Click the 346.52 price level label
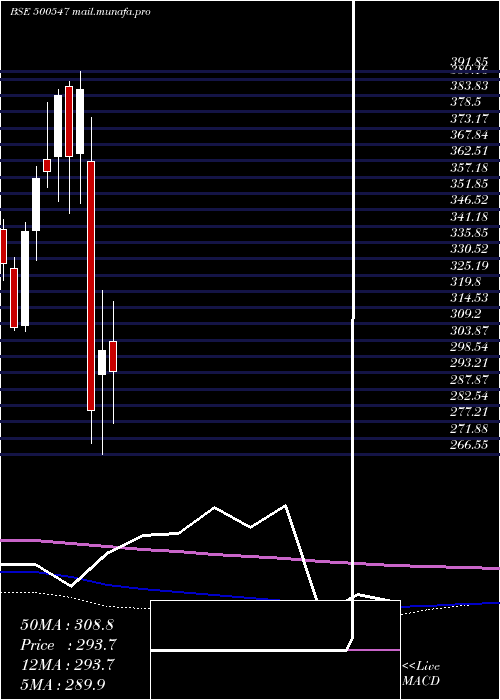500x700 pixels. point(469,200)
